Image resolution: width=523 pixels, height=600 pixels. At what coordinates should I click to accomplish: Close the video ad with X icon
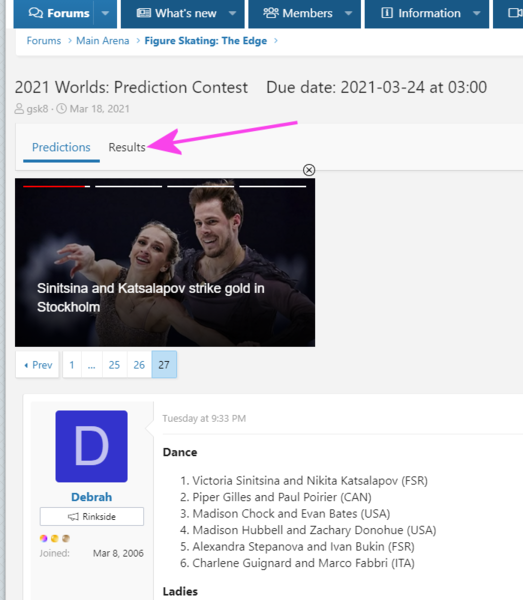pyautogui.click(x=309, y=170)
